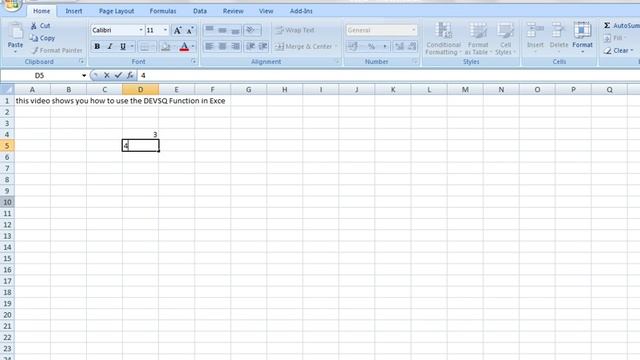The width and height of the screenshot is (640, 360).
Task: Open Cell Styles gallery
Action: coord(505,39)
